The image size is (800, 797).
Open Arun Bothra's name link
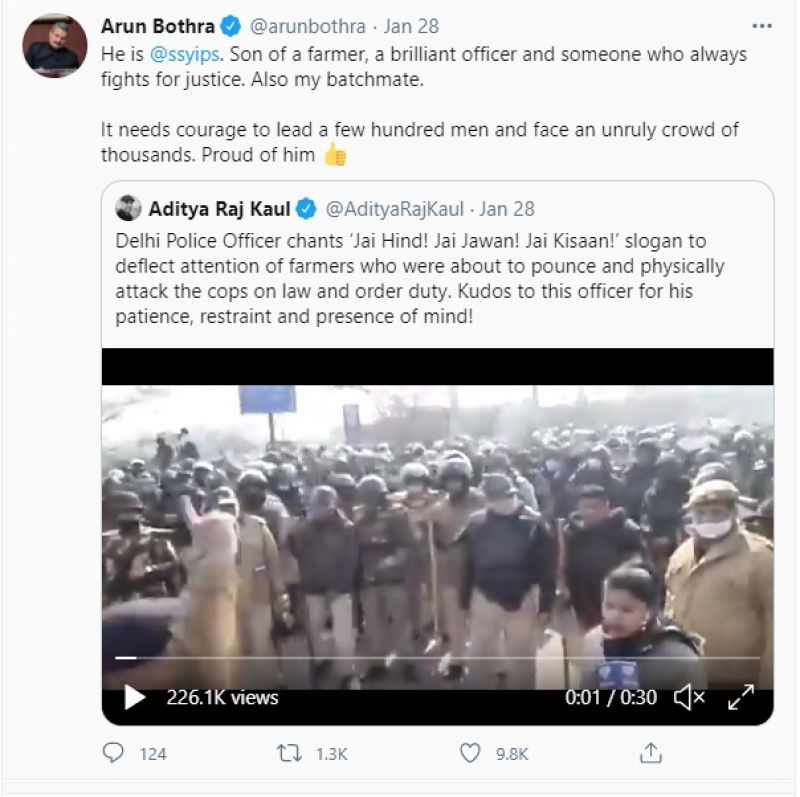coord(157,25)
